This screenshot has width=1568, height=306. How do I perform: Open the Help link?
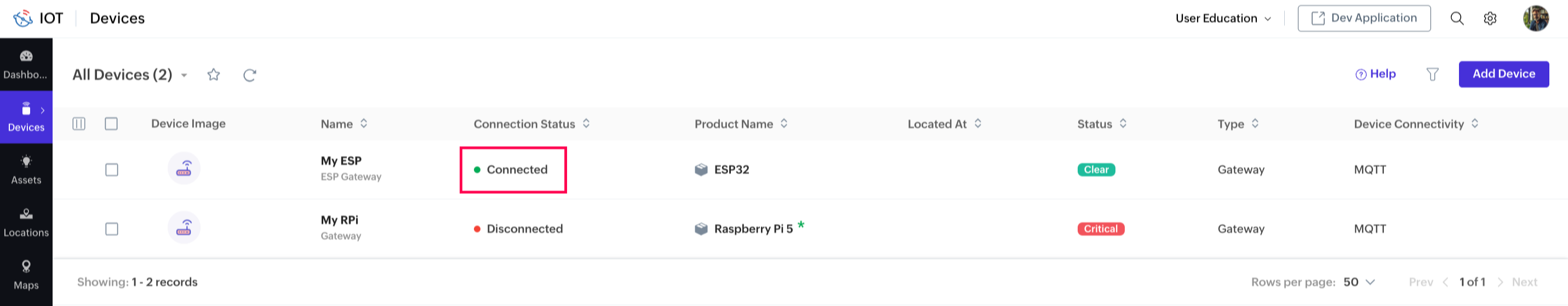point(1375,73)
